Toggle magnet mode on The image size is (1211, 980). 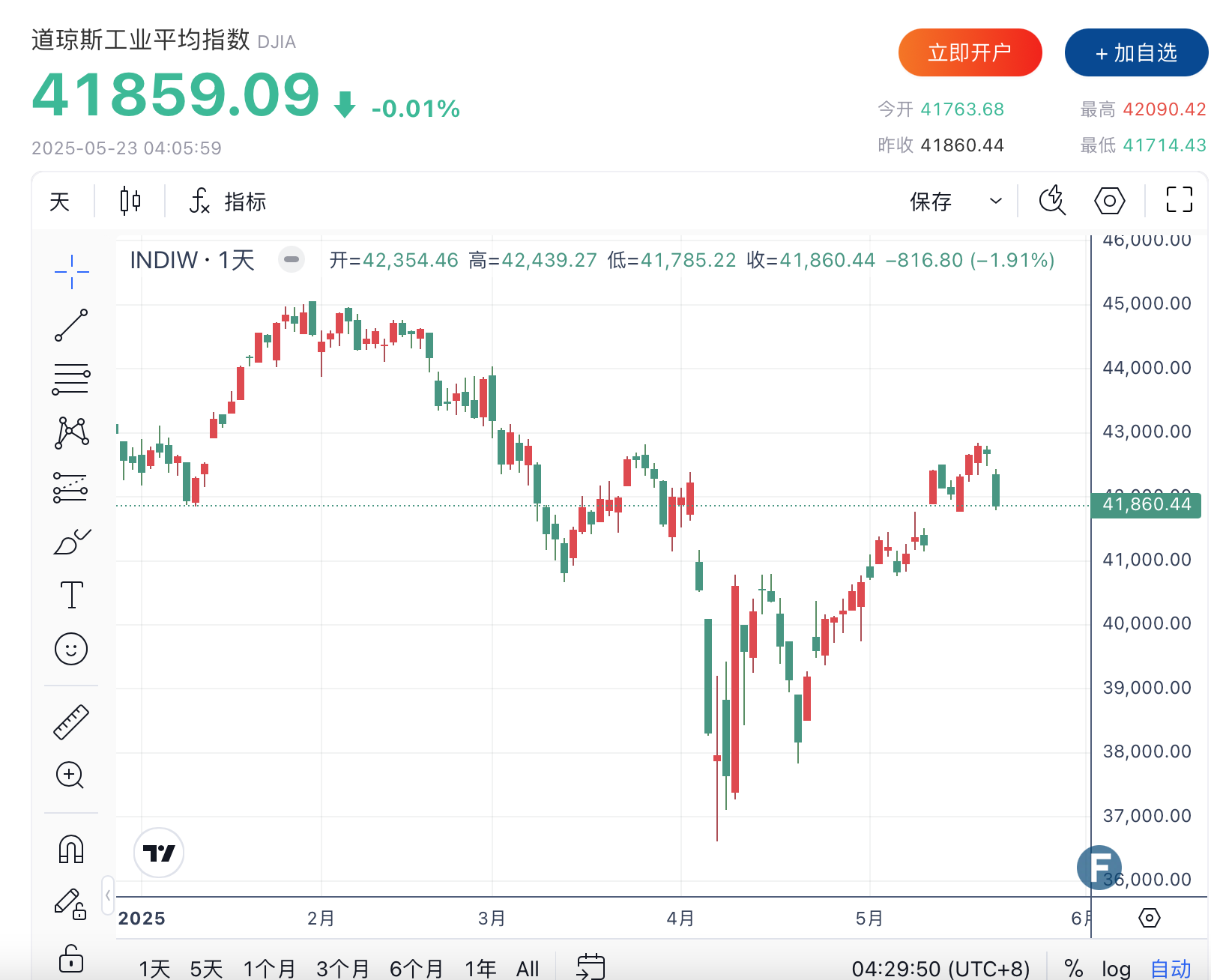pos(71,849)
